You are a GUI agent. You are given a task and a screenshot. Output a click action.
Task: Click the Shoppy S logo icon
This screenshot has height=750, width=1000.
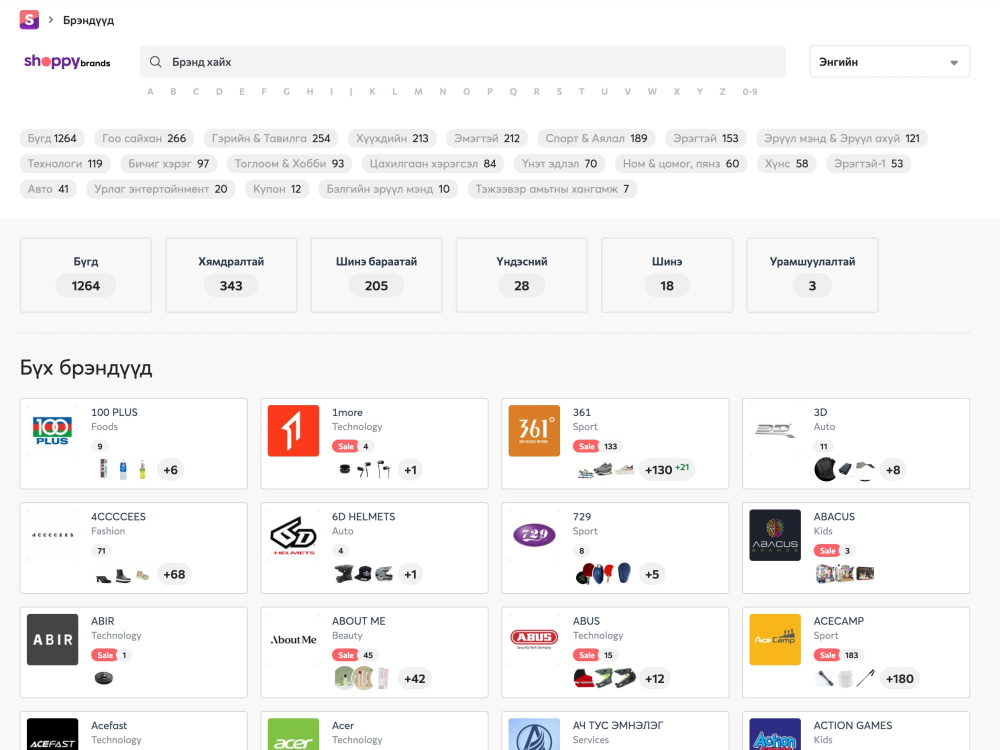point(29,20)
